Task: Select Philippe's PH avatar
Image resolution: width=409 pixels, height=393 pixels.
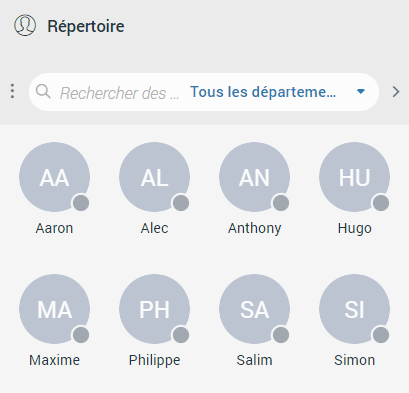Action: (154, 309)
